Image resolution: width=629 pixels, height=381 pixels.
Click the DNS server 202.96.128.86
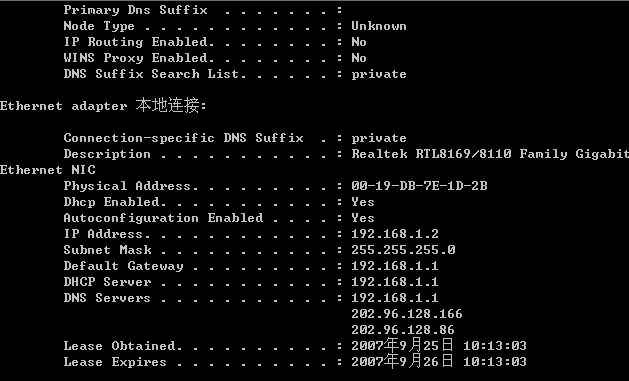click(403, 330)
